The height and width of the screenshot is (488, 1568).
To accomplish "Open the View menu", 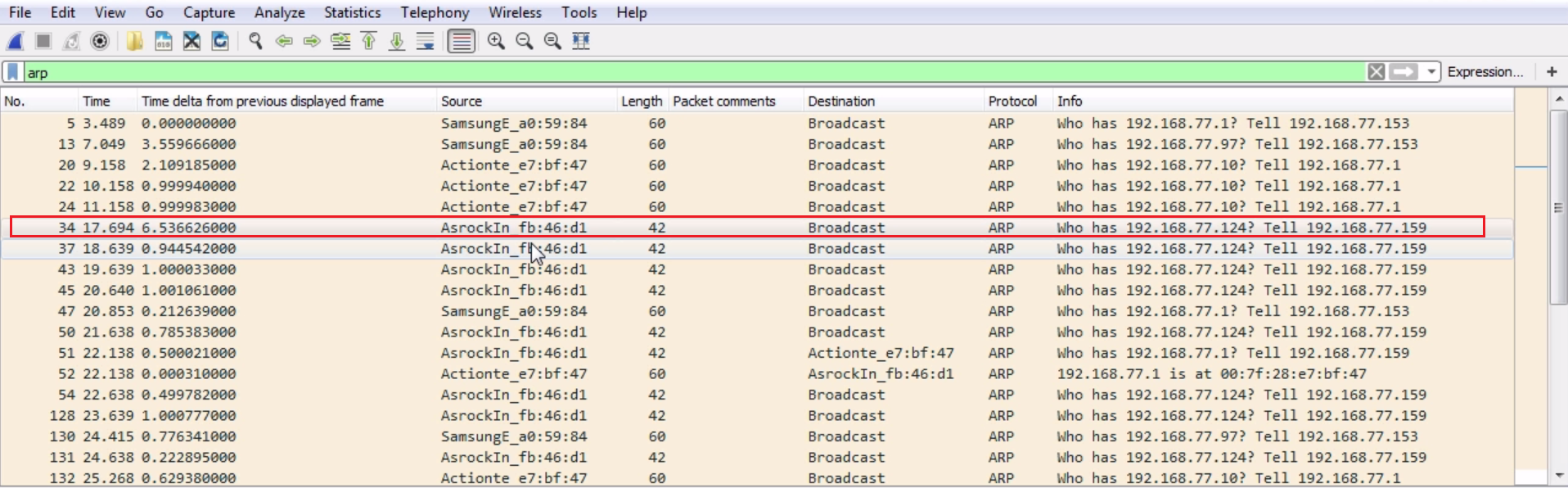I will (x=110, y=12).
